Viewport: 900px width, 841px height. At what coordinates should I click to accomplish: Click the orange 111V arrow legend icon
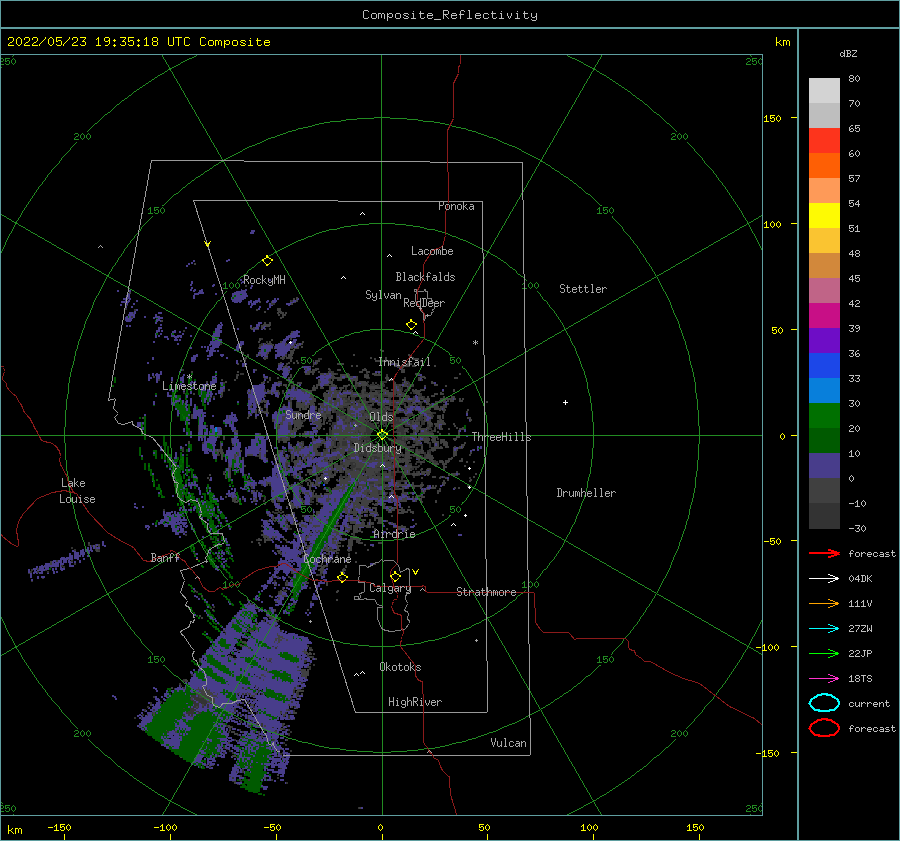pos(824,603)
